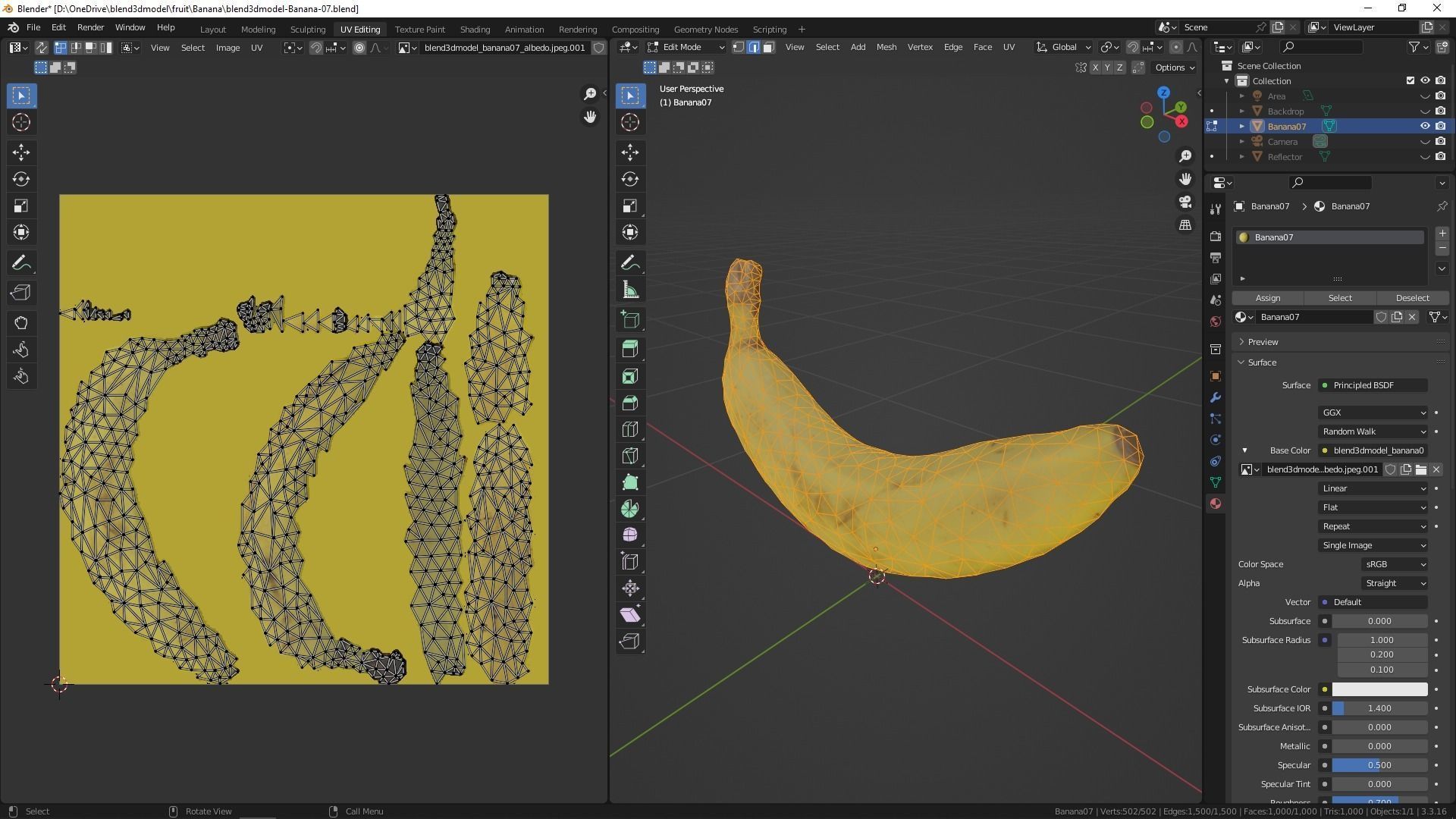Click the material Select button

click(x=1339, y=298)
